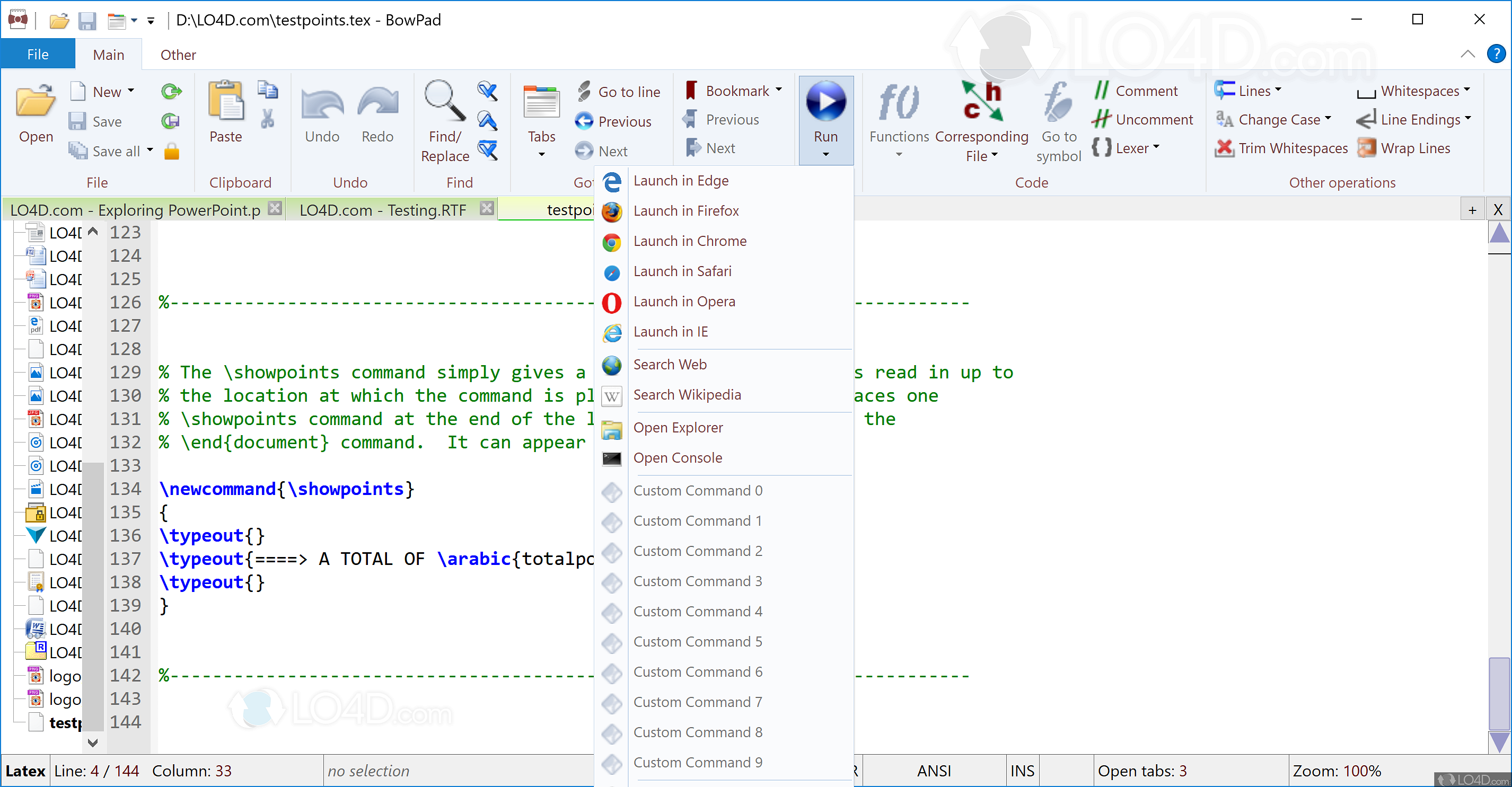1512x787 pixels.
Task: Click the Comment slashes icon
Action: (1101, 91)
